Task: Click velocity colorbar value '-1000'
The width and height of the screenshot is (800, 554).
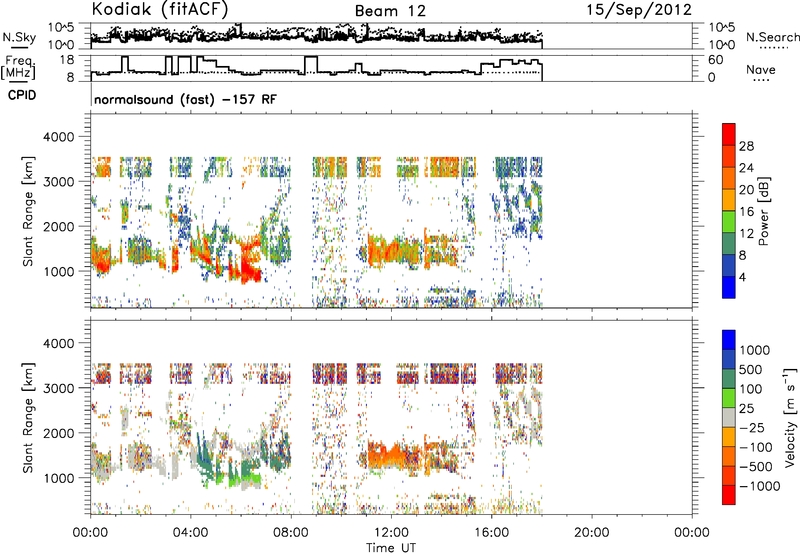Action: tap(759, 486)
